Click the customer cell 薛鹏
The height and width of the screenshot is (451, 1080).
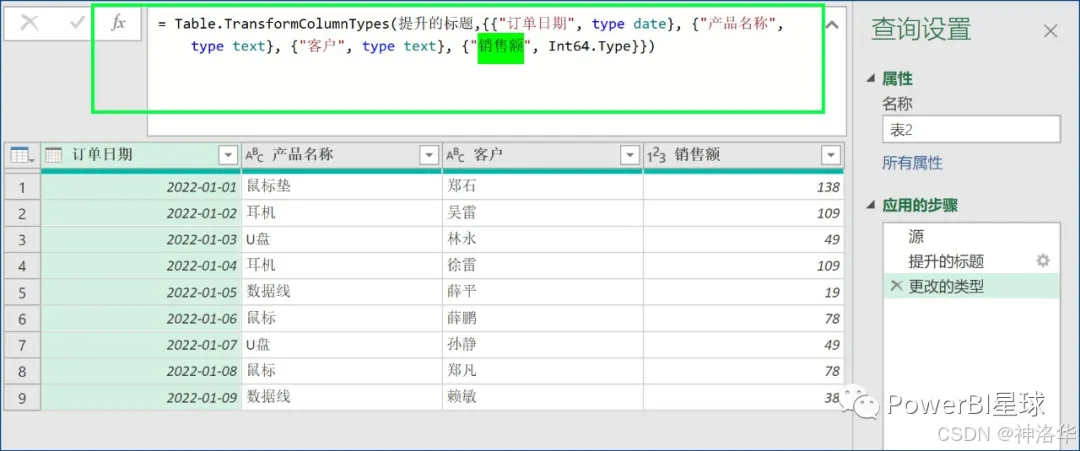click(x=543, y=318)
